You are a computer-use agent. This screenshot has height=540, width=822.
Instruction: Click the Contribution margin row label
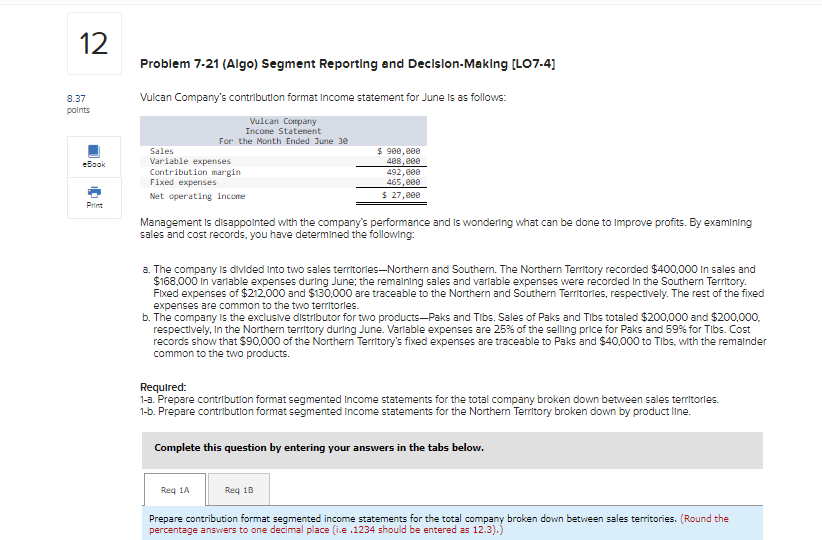(195, 172)
